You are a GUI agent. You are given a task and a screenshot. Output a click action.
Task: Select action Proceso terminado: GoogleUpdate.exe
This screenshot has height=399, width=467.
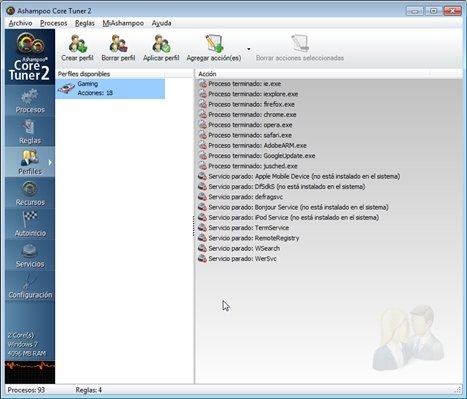pyautogui.click(x=262, y=156)
